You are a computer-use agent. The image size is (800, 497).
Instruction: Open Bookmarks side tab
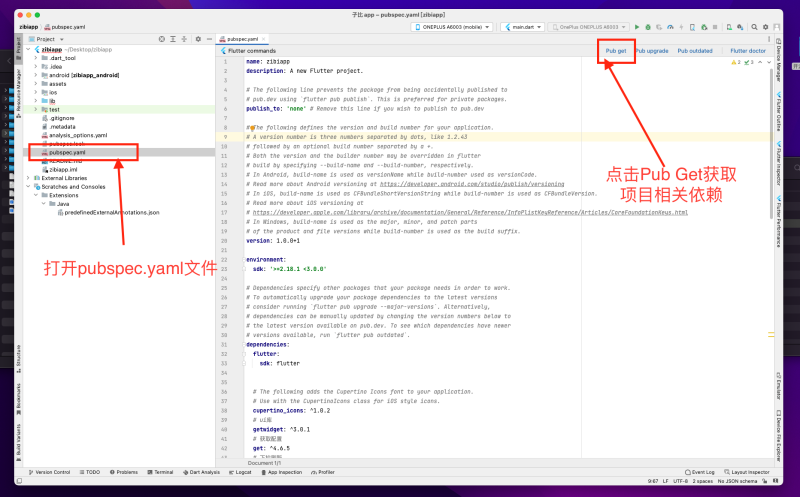(x=18, y=398)
